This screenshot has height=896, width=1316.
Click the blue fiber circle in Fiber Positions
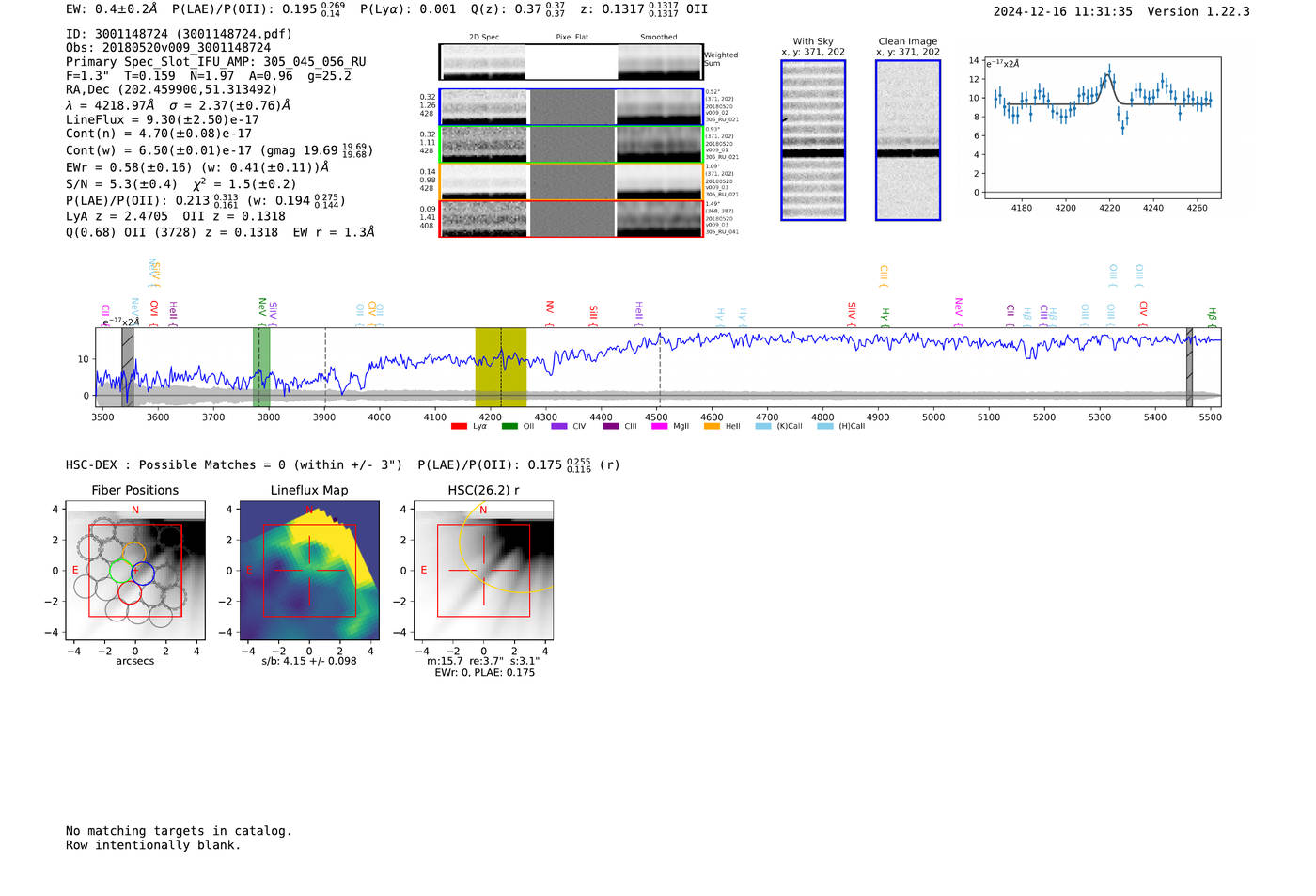coord(142,573)
